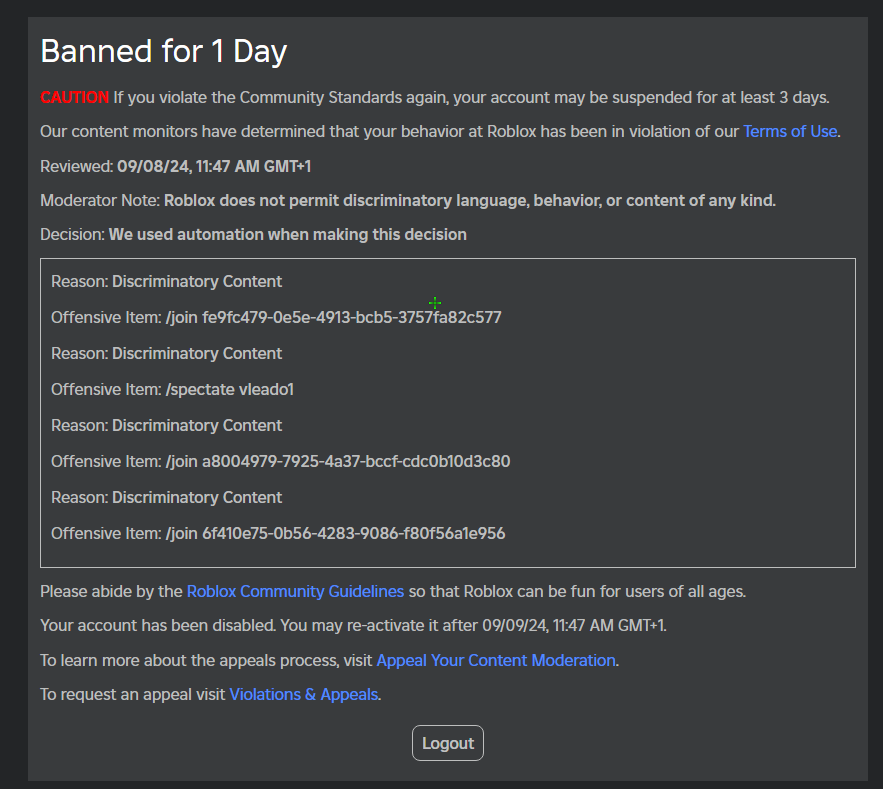Click the Logout button
The height and width of the screenshot is (789, 883).
[448, 743]
